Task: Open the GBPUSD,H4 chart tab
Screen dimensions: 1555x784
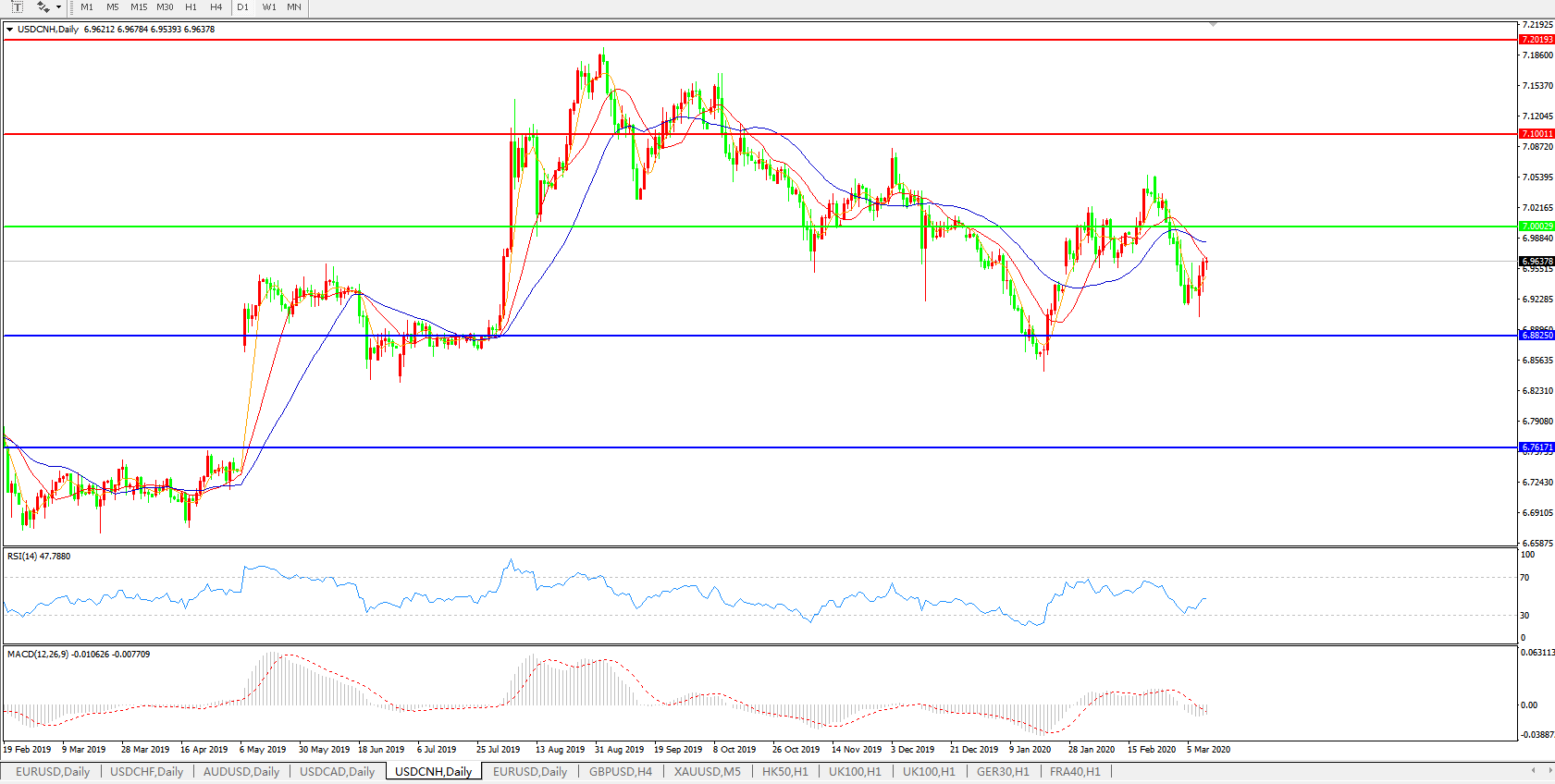Action: [x=620, y=772]
